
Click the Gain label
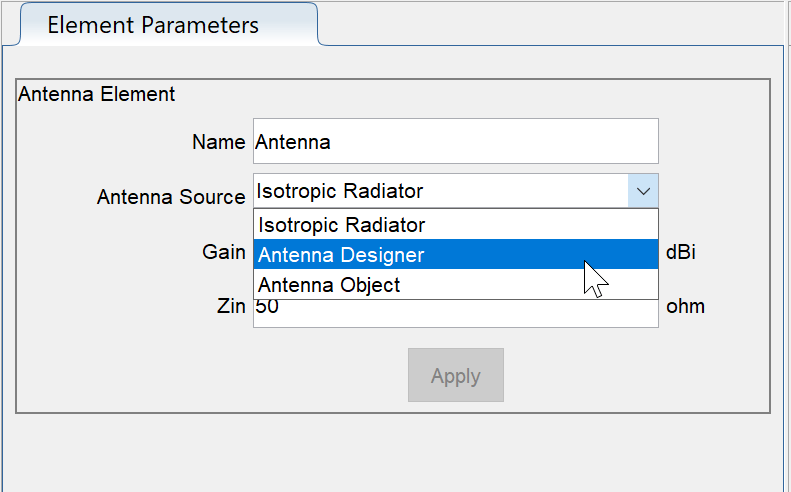pyautogui.click(x=224, y=252)
